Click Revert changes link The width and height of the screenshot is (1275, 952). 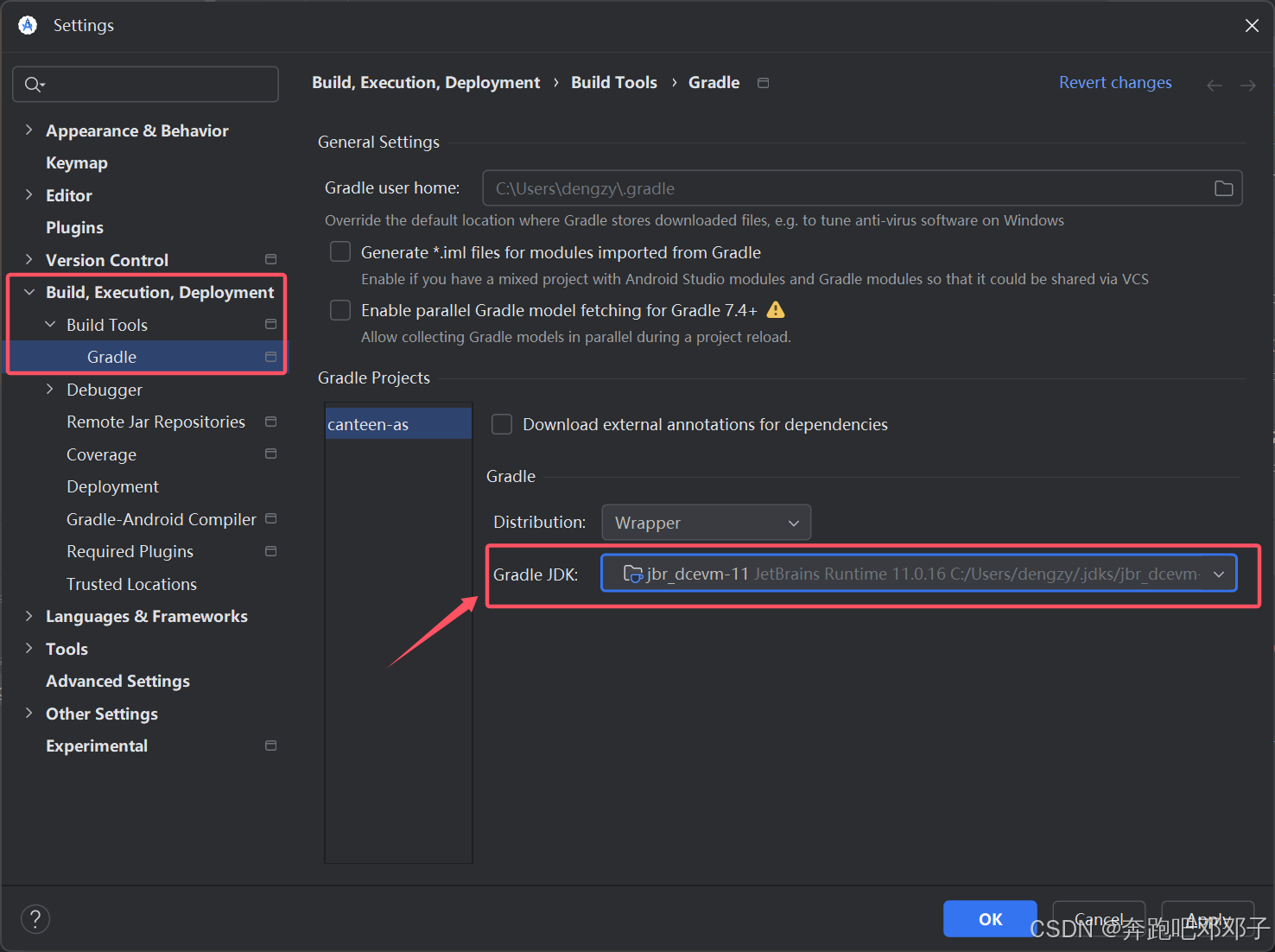[1115, 82]
